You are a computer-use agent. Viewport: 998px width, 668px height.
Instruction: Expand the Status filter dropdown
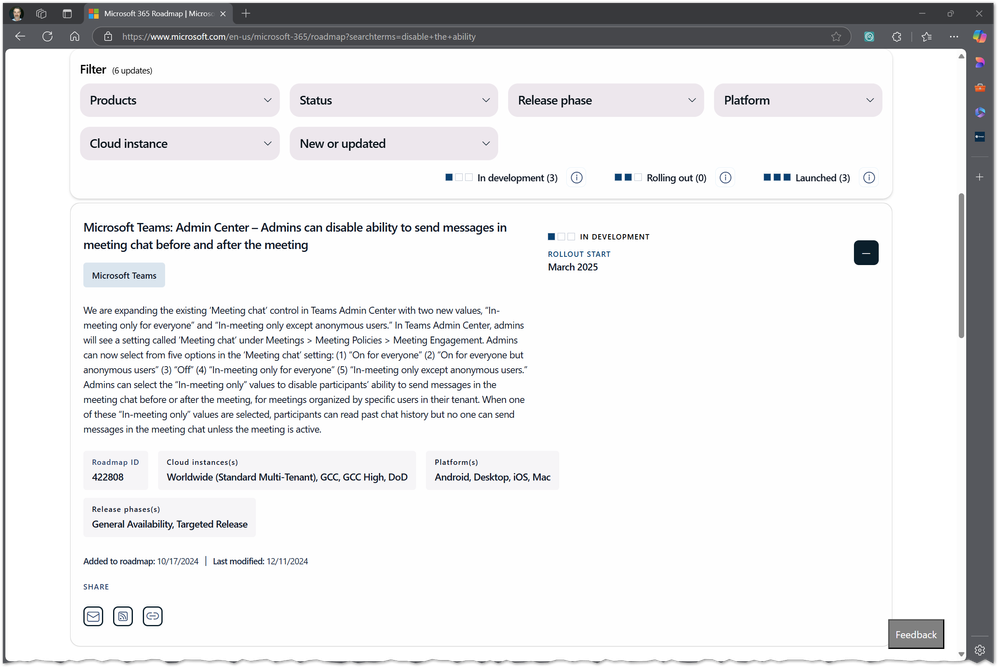coord(393,100)
